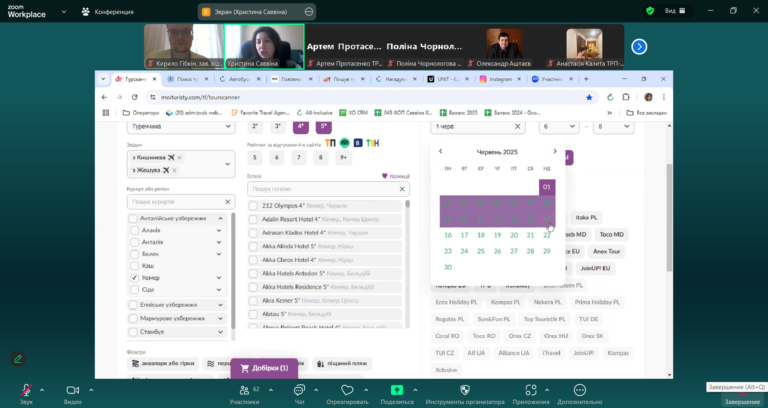The width and height of the screenshot is (768, 408).
Task: Select the Anex Tour operator chip
Action: (606, 251)
